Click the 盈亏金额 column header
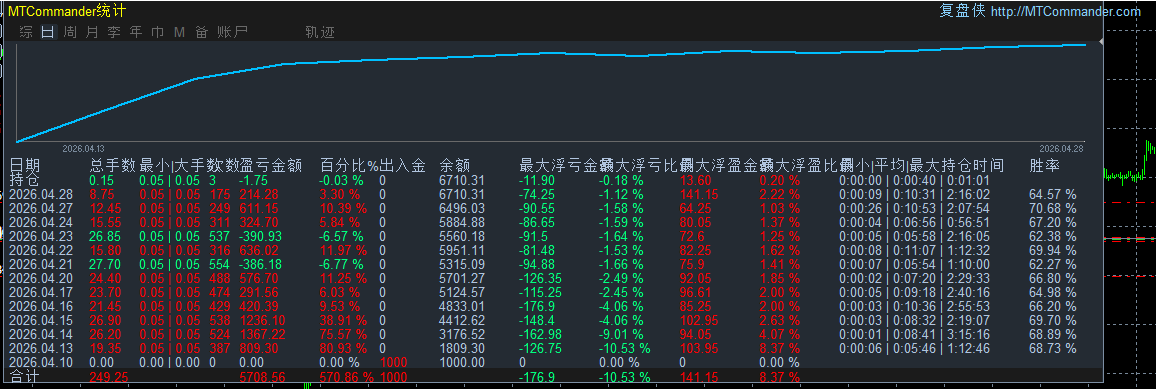Image resolution: width=1156 pixels, height=389 pixels. click(271, 165)
